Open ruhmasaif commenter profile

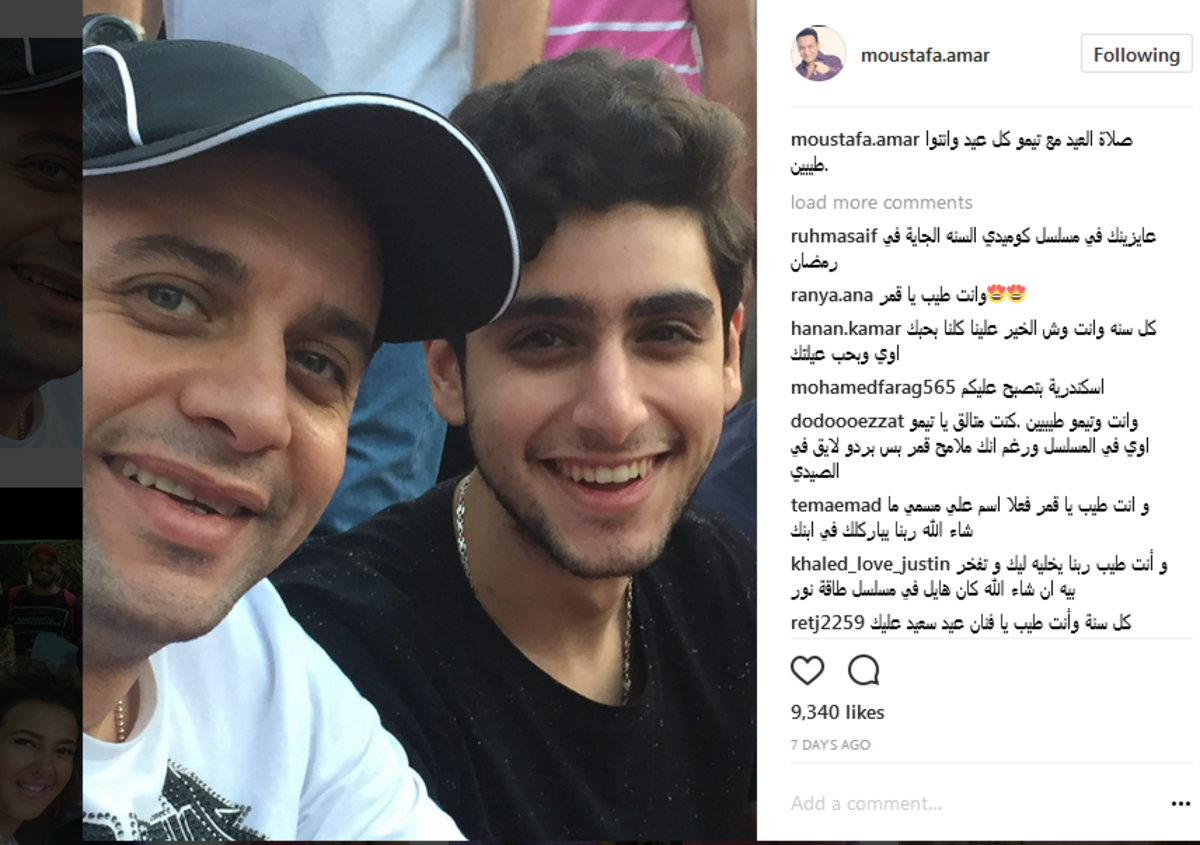pos(832,237)
